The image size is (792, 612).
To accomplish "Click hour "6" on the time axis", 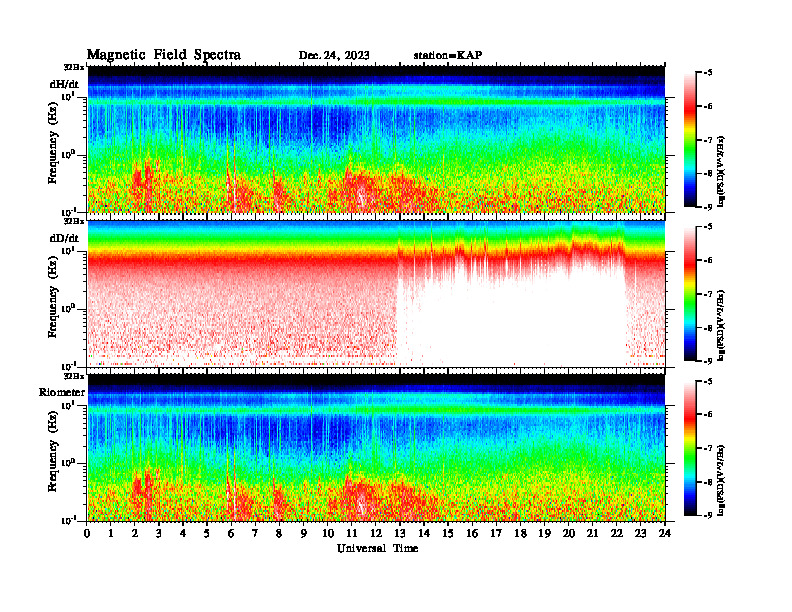I will coord(231,533).
